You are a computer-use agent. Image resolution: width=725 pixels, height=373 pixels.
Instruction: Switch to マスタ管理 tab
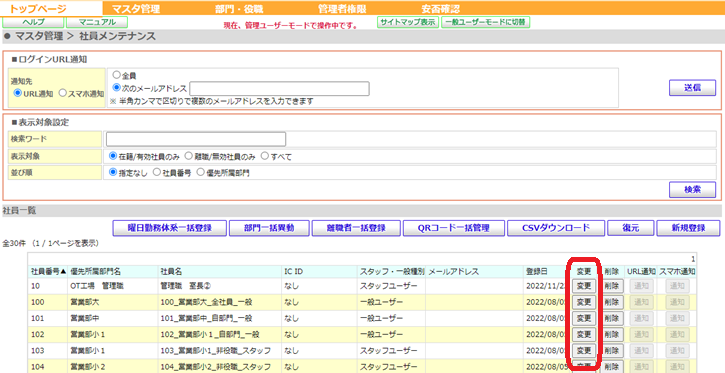pyautogui.click(x=136, y=8)
